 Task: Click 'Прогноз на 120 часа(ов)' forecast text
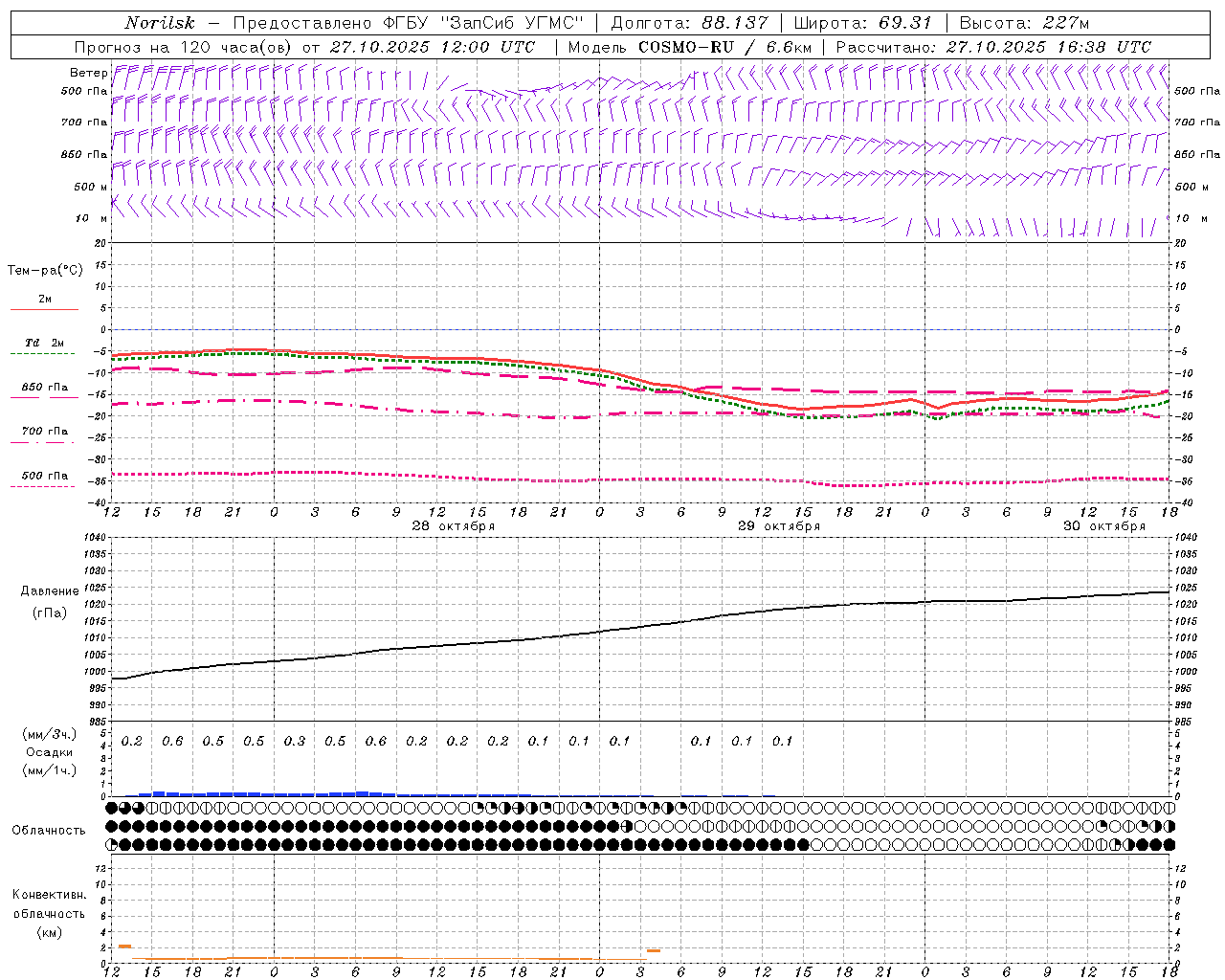[x=184, y=47]
